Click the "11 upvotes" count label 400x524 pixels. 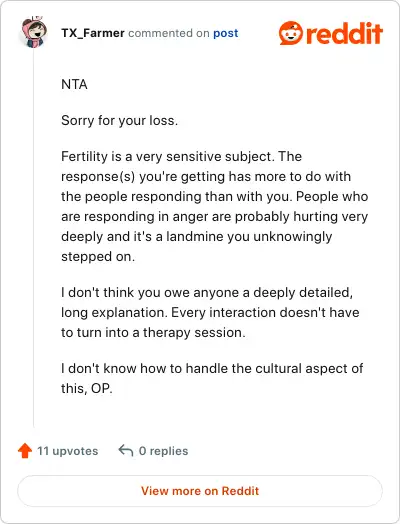68,451
